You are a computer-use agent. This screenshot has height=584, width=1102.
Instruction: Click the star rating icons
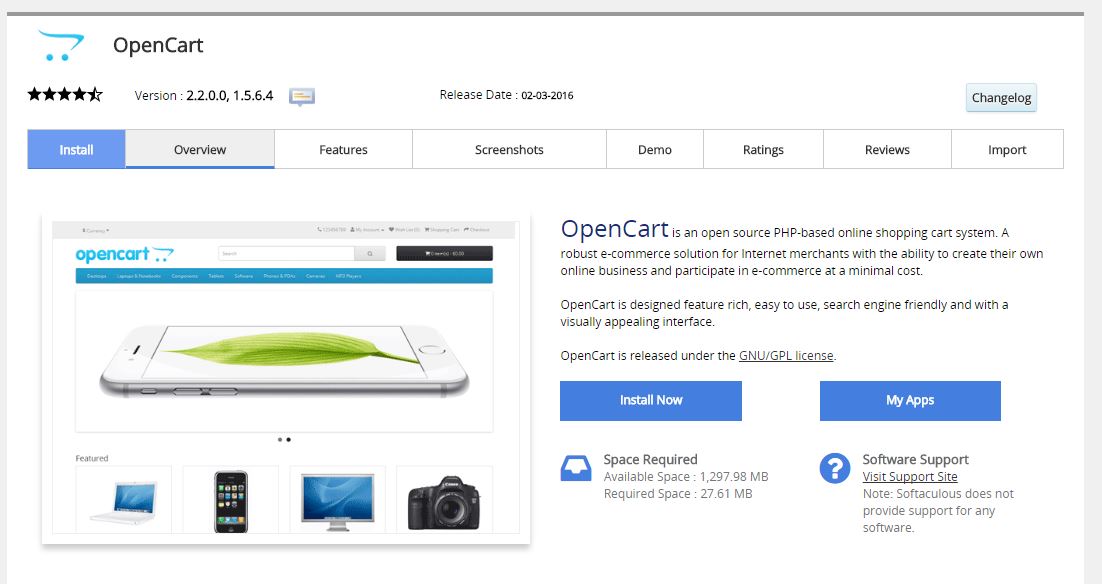(65, 94)
